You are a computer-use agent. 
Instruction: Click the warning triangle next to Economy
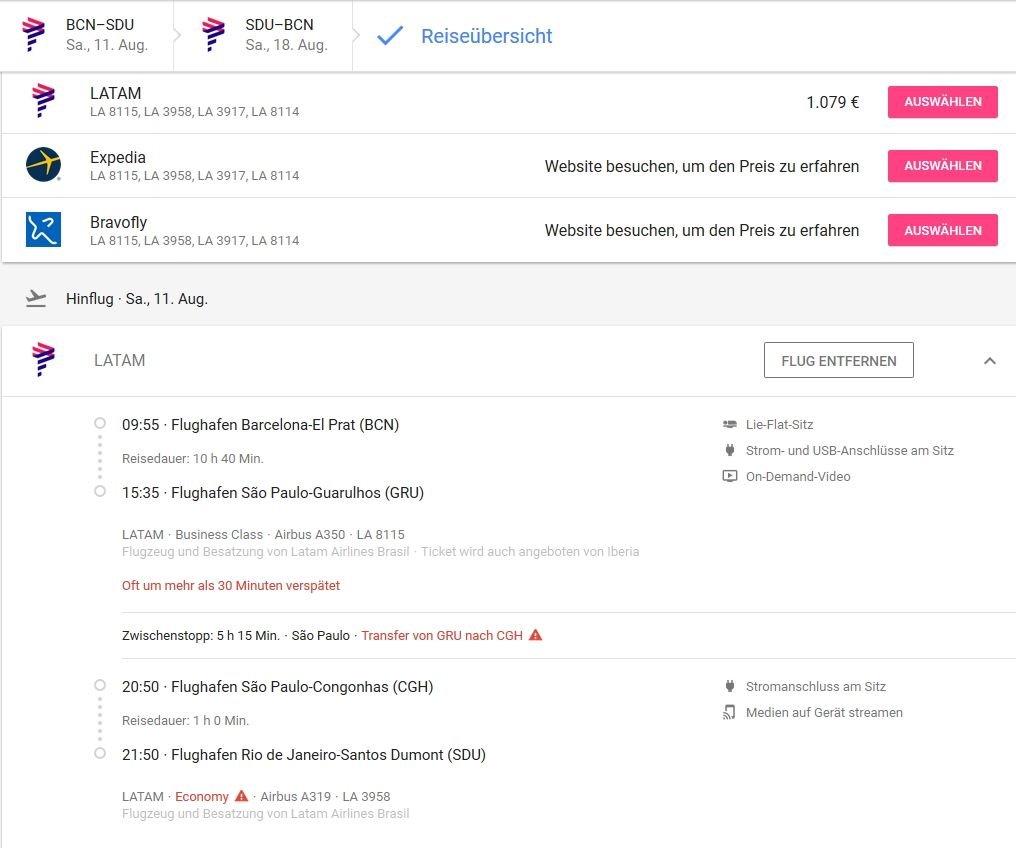pyautogui.click(x=241, y=796)
